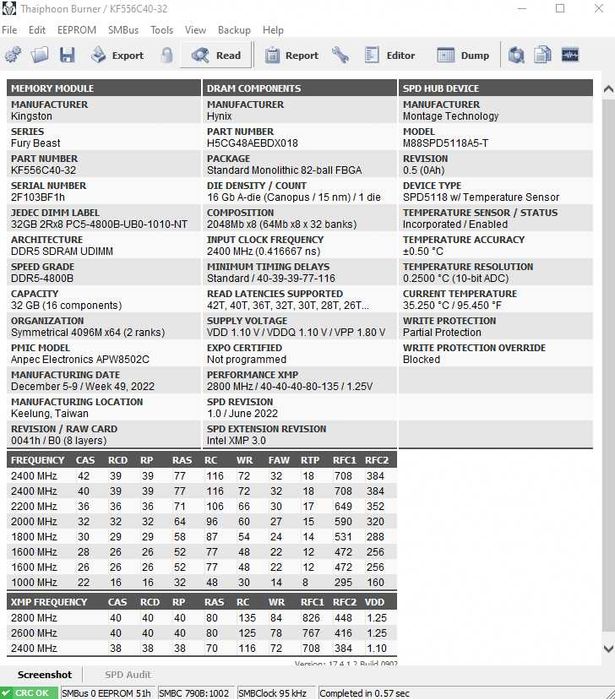
Task: Click the SPD hub model M88SPD5118A5-T
Action: click(446, 143)
